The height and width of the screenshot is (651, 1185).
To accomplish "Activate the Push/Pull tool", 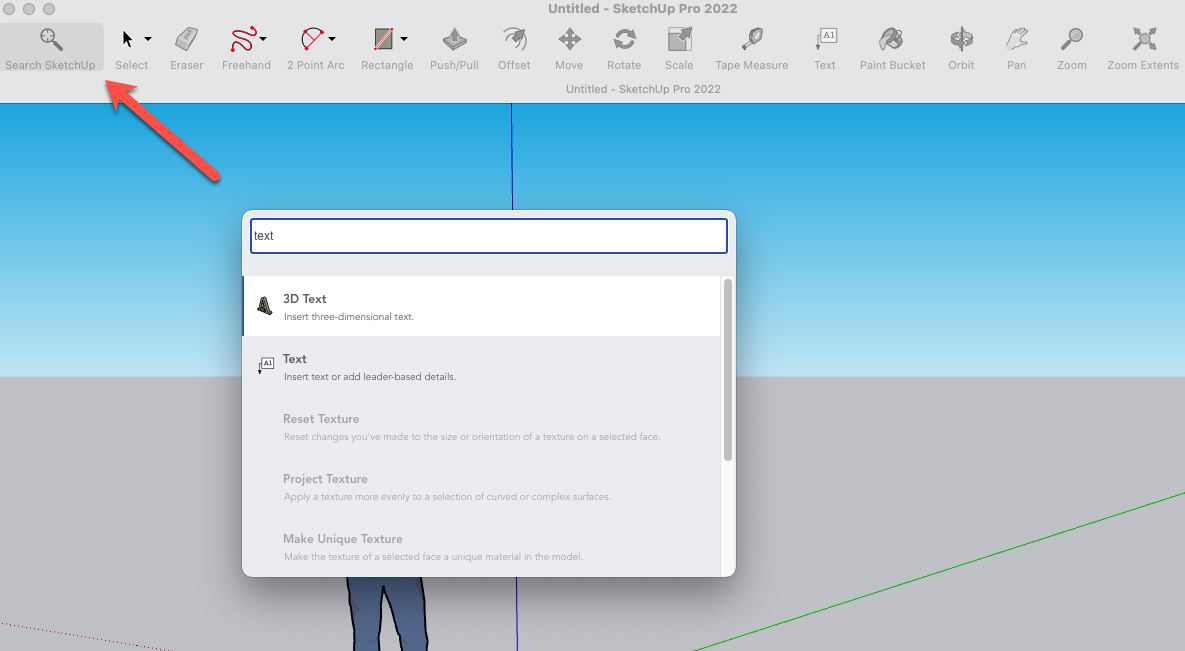I will [x=454, y=48].
